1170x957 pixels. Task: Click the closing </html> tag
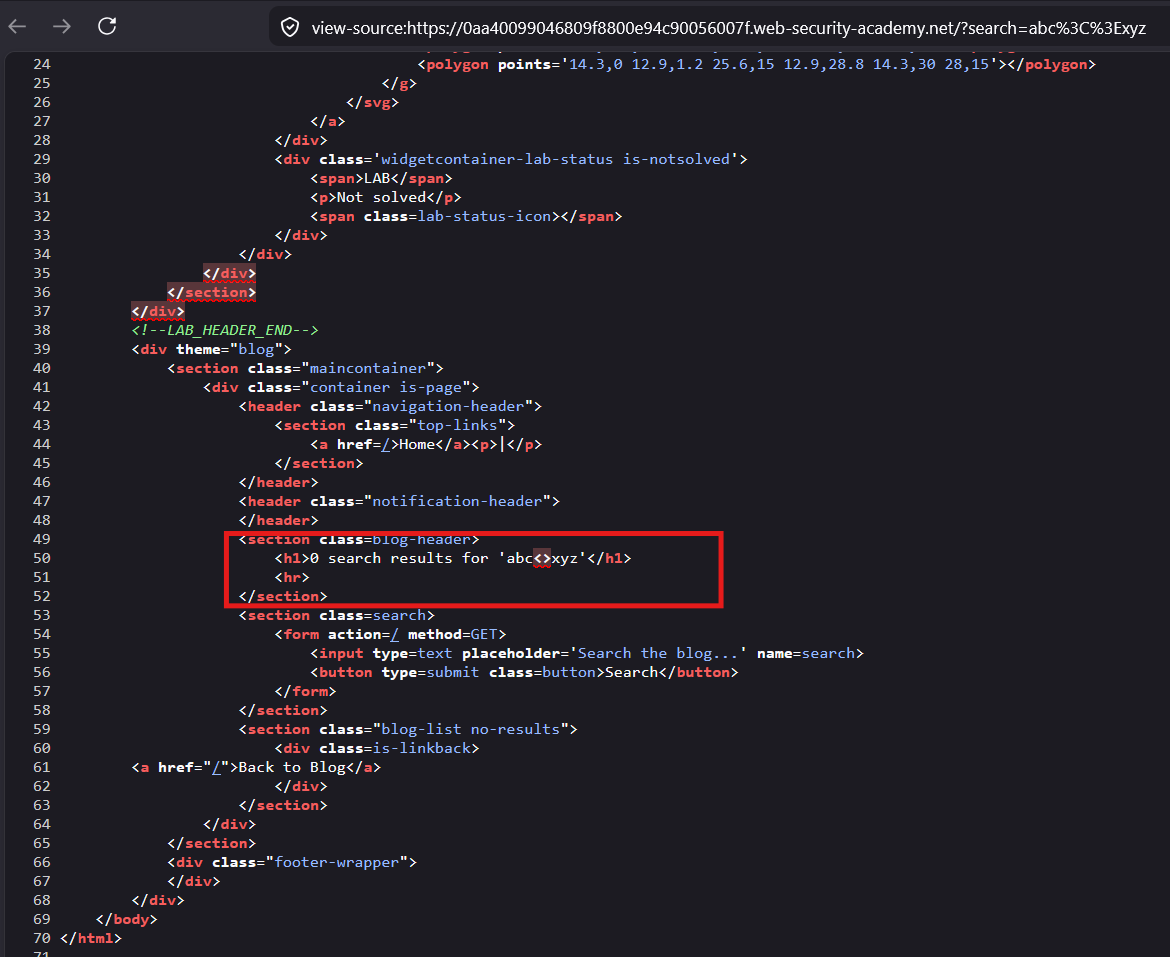90,938
